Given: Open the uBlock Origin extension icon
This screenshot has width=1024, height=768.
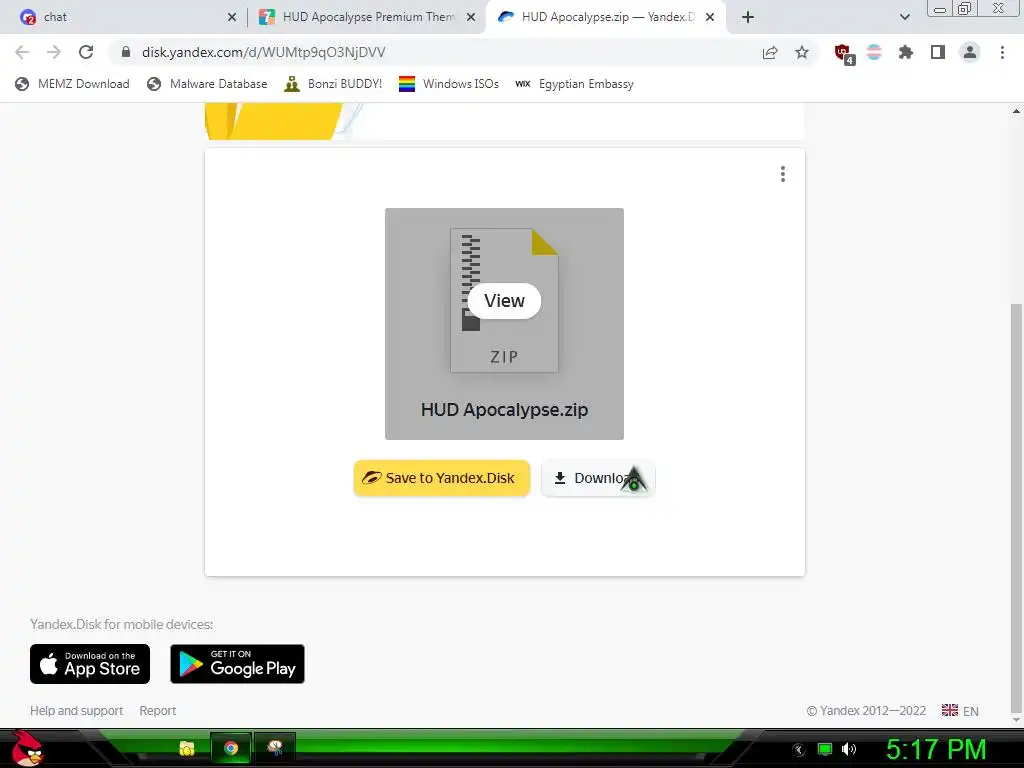Looking at the screenshot, I should (x=844, y=54).
